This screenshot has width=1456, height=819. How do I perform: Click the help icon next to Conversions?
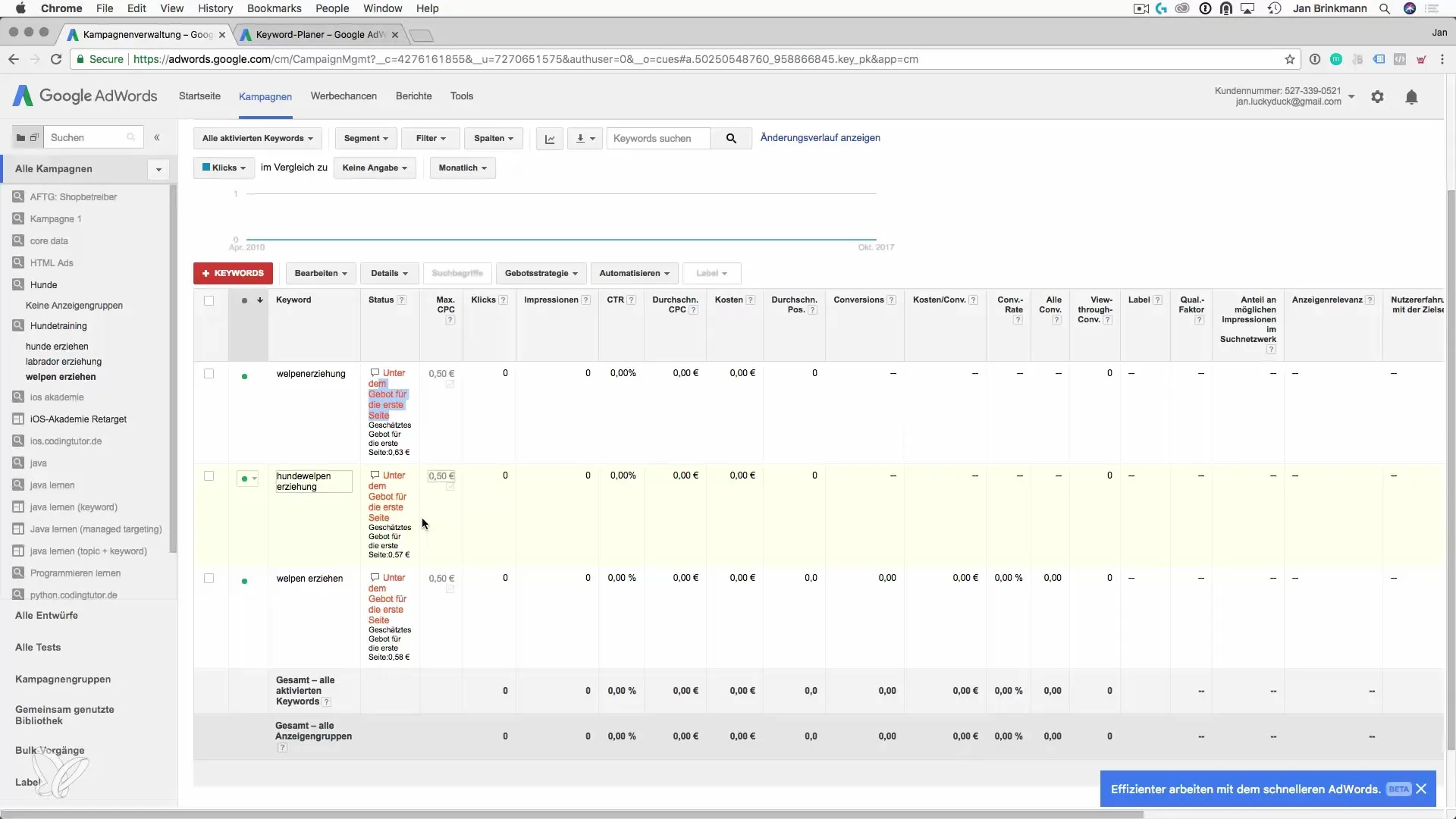click(x=892, y=300)
